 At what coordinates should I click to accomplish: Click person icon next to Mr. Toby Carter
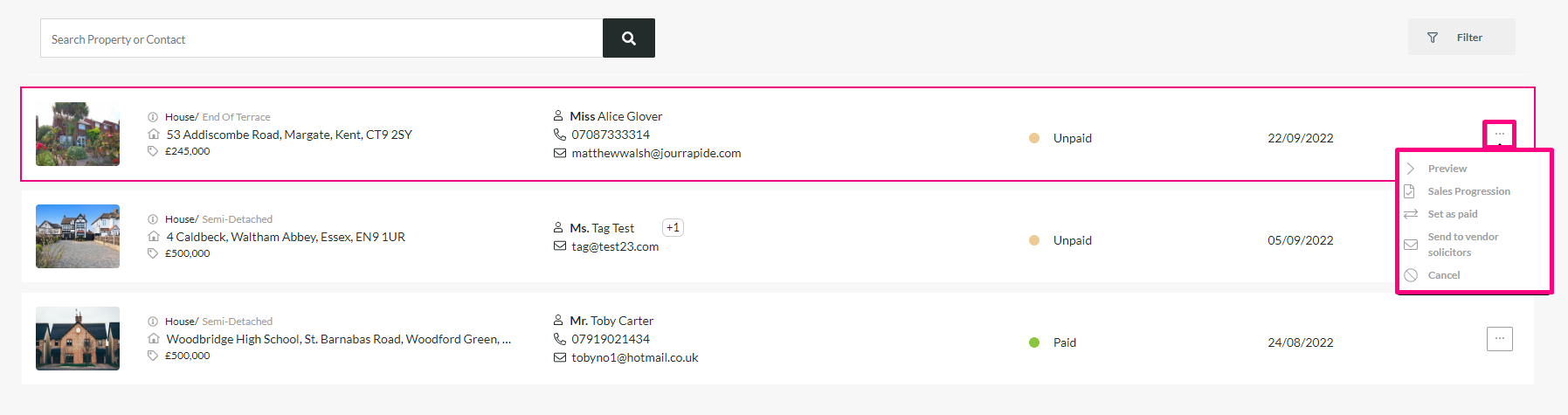tap(558, 321)
